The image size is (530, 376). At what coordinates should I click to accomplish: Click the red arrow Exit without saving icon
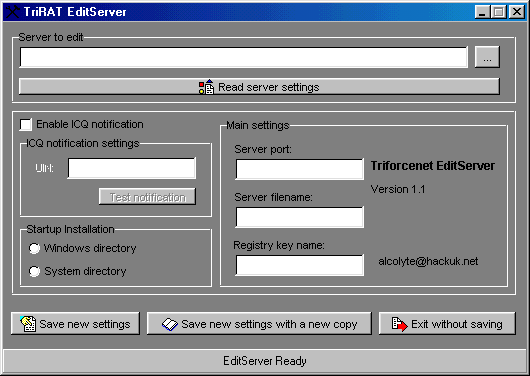399,324
